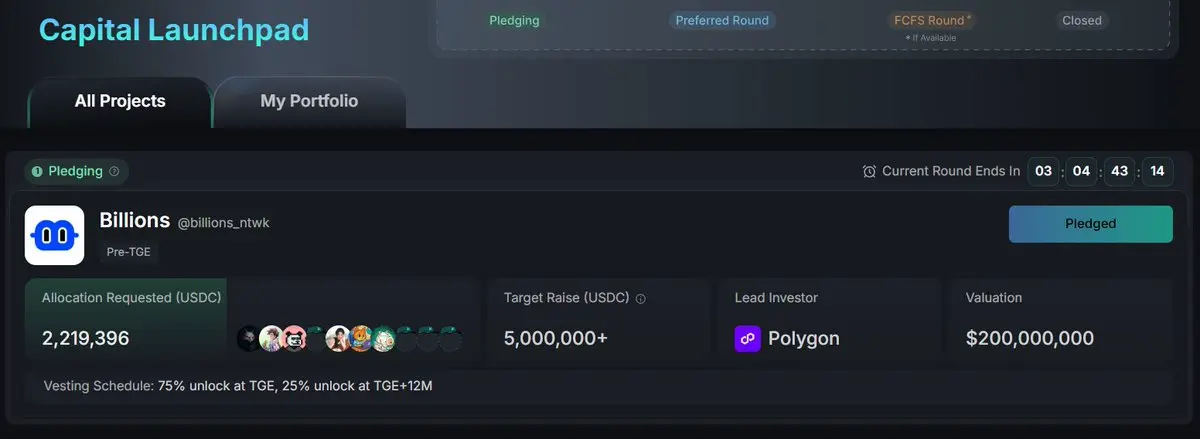This screenshot has height=439, width=1200.
Task: Select the All Projects tab
Action: click(120, 101)
